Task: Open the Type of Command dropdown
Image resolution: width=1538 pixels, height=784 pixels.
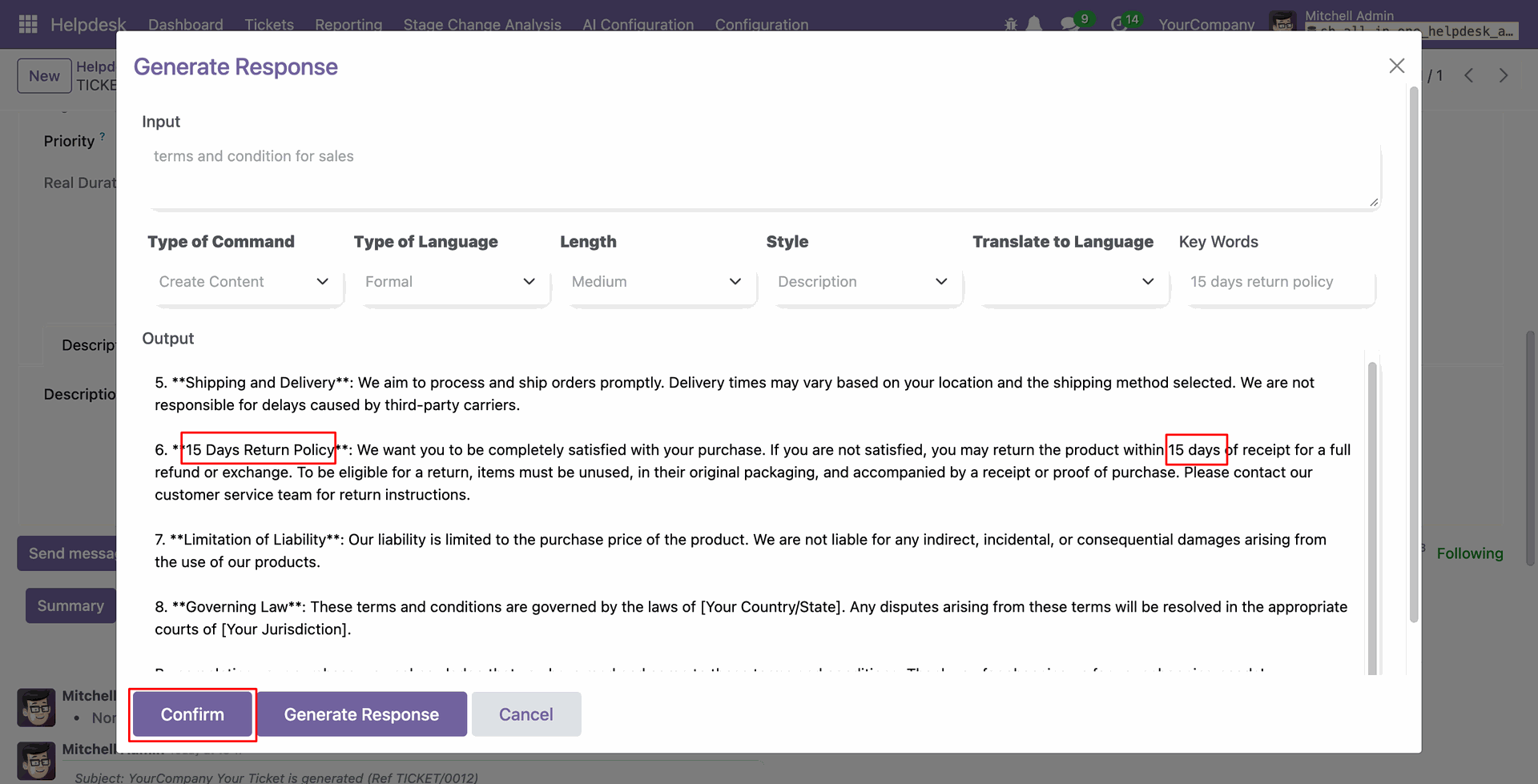Action: (x=245, y=282)
